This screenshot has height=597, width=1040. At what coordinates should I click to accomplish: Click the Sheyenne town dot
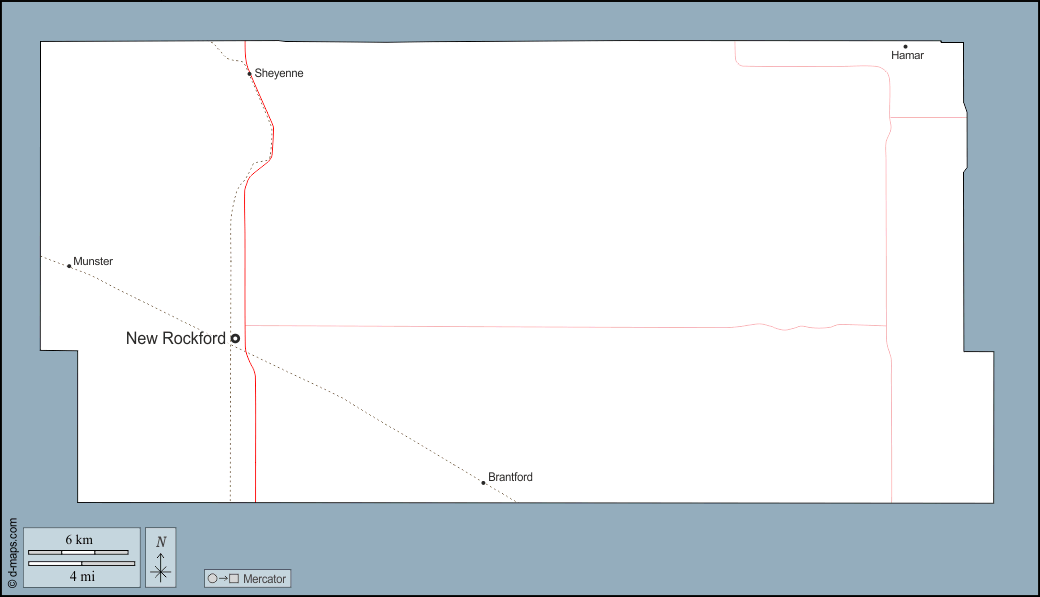pos(249,74)
